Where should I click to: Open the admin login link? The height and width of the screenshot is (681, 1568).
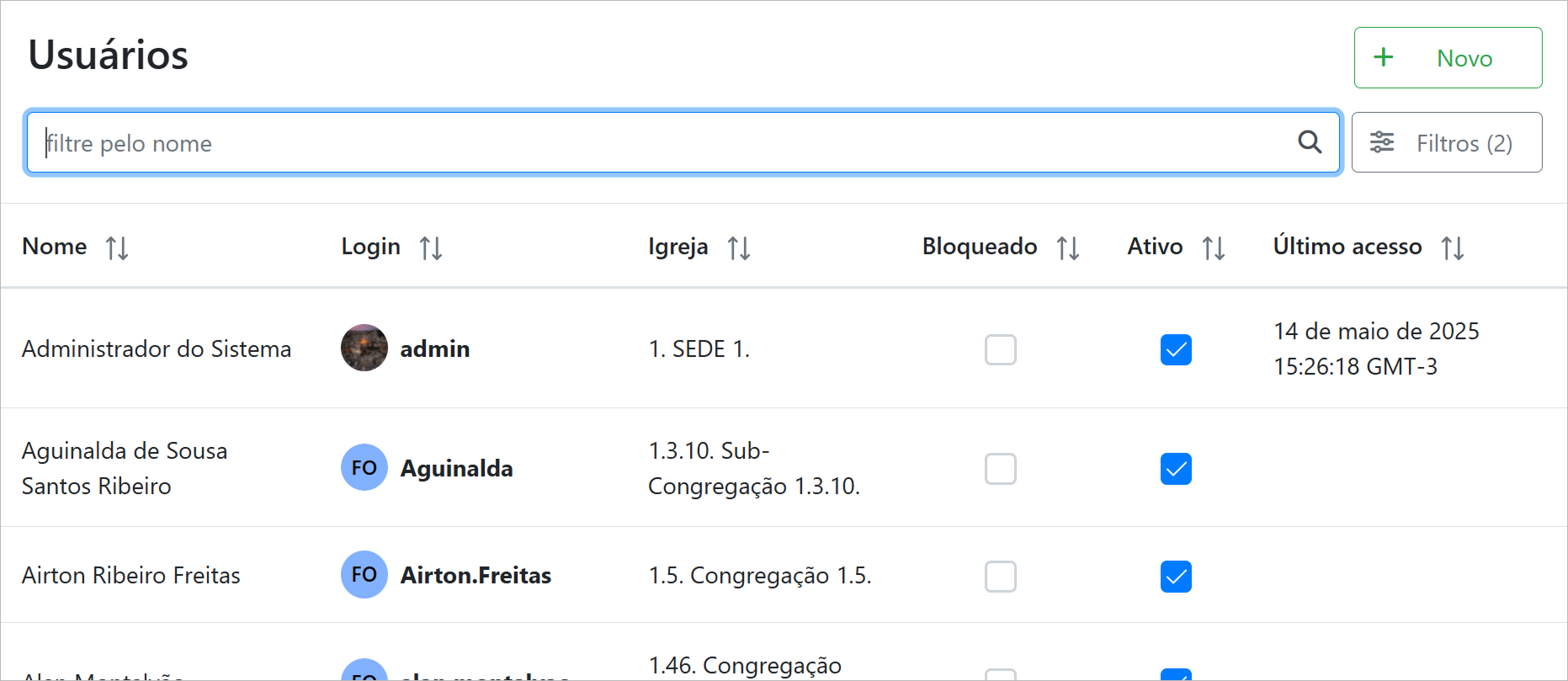(434, 348)
